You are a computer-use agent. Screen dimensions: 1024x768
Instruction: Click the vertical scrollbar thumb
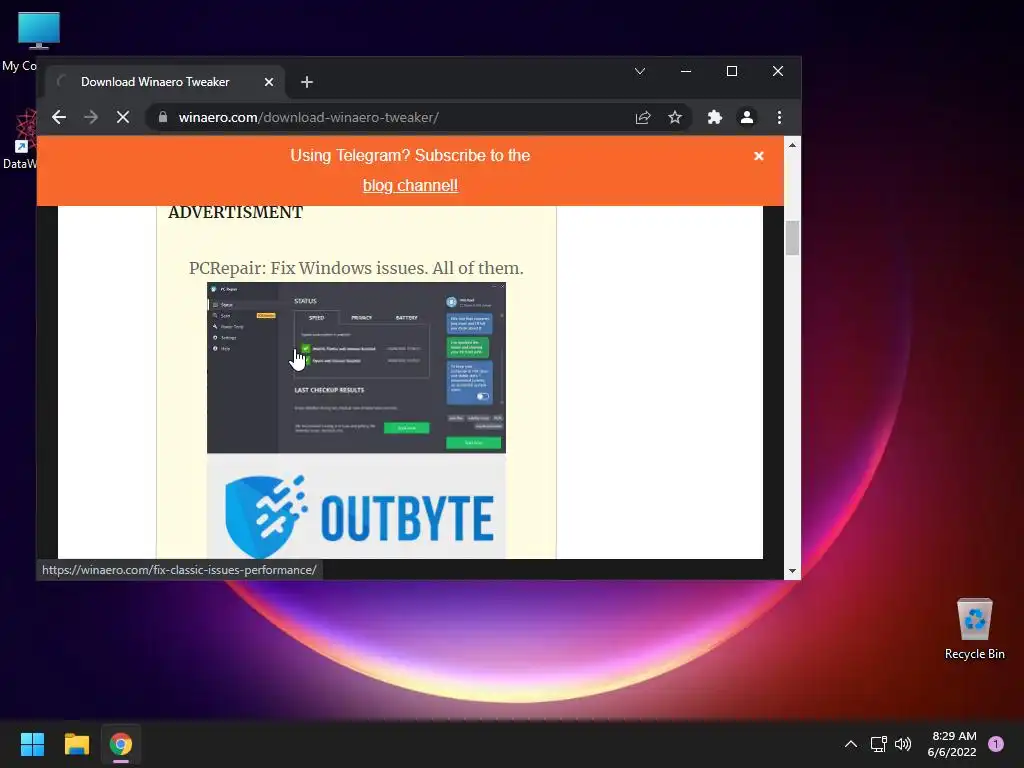tap(792, 238)
